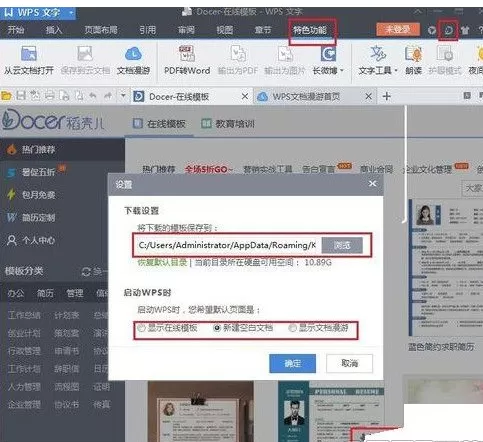Click the refresh icon next to 模板分类
The height and width of the screenshot is (442, 483).
click(86, 272)
